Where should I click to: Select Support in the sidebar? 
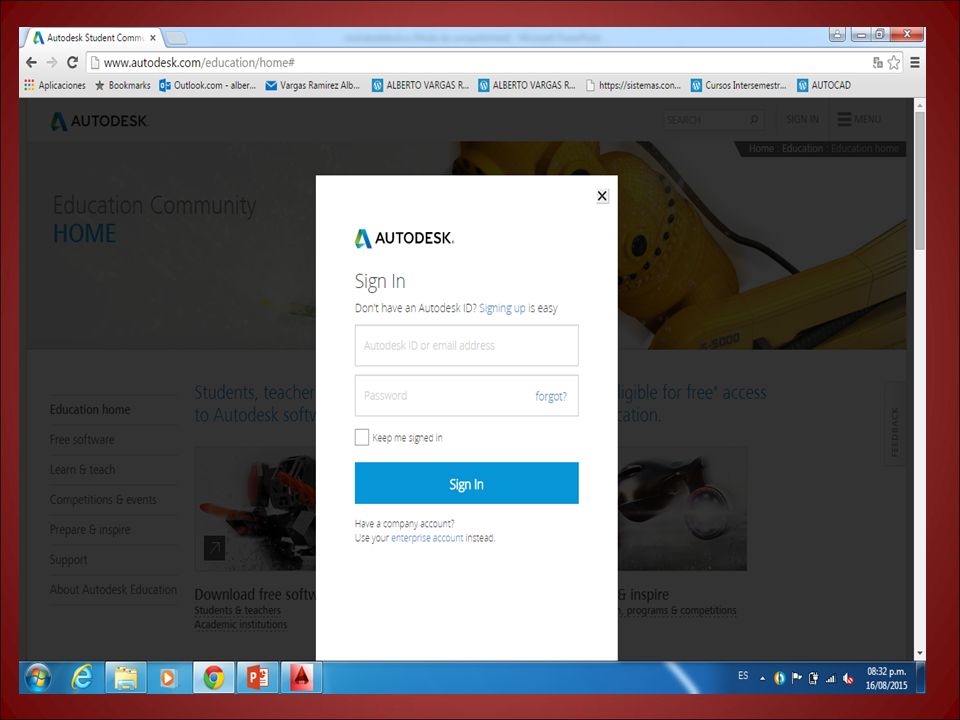coord(69,560)
